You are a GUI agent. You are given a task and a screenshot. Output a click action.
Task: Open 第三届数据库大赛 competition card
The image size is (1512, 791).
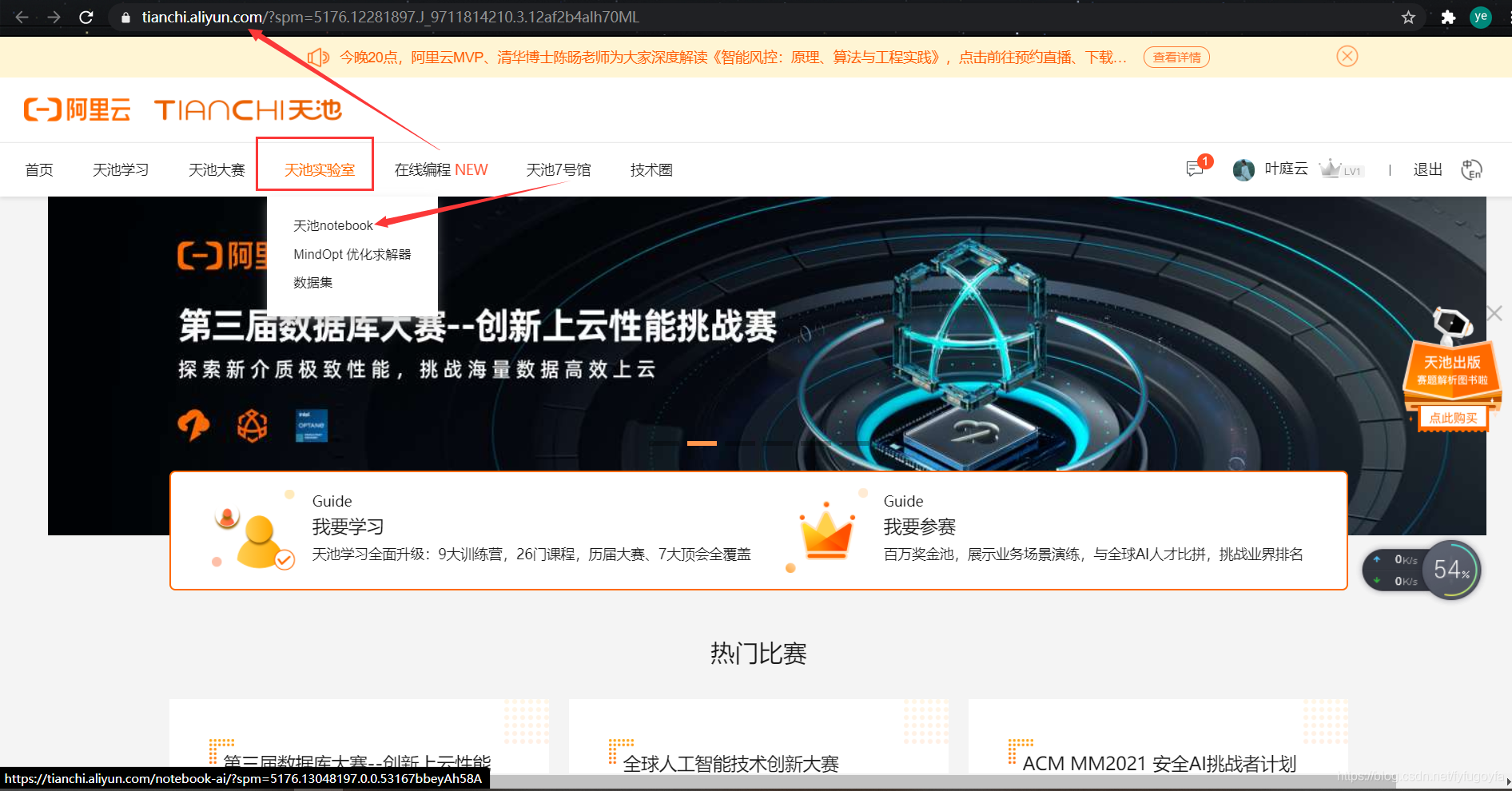(359, 737)
